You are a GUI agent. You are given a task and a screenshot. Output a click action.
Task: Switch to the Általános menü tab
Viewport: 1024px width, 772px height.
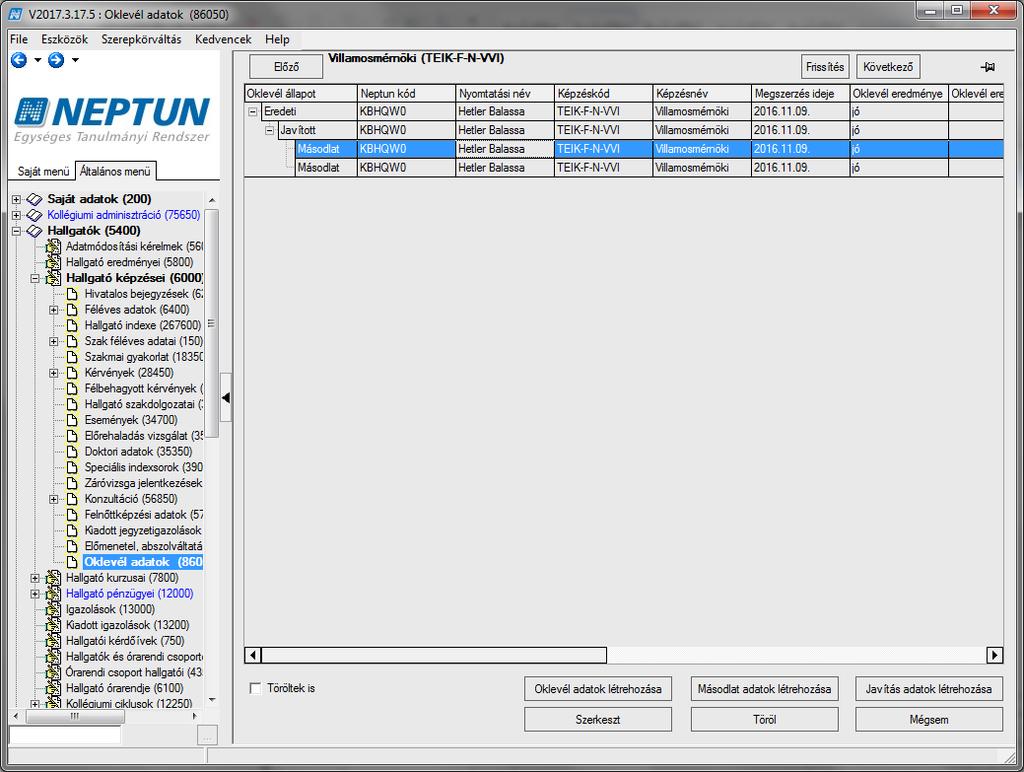115,171
